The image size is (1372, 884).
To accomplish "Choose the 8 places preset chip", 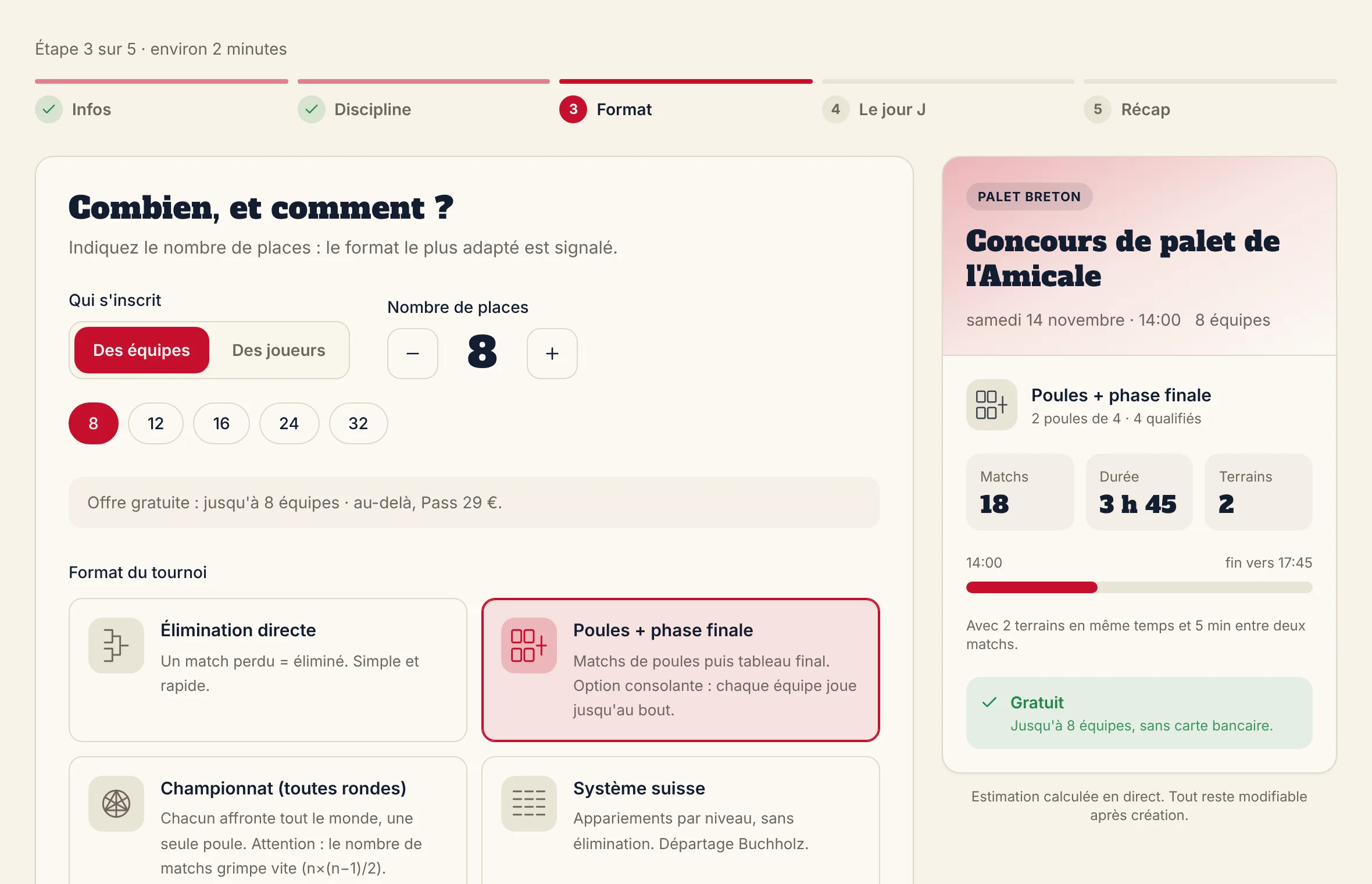I will (93, 423).
